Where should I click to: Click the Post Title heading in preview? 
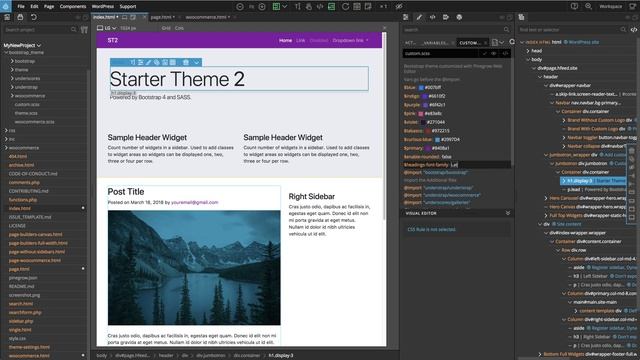(x=126, y=191)
